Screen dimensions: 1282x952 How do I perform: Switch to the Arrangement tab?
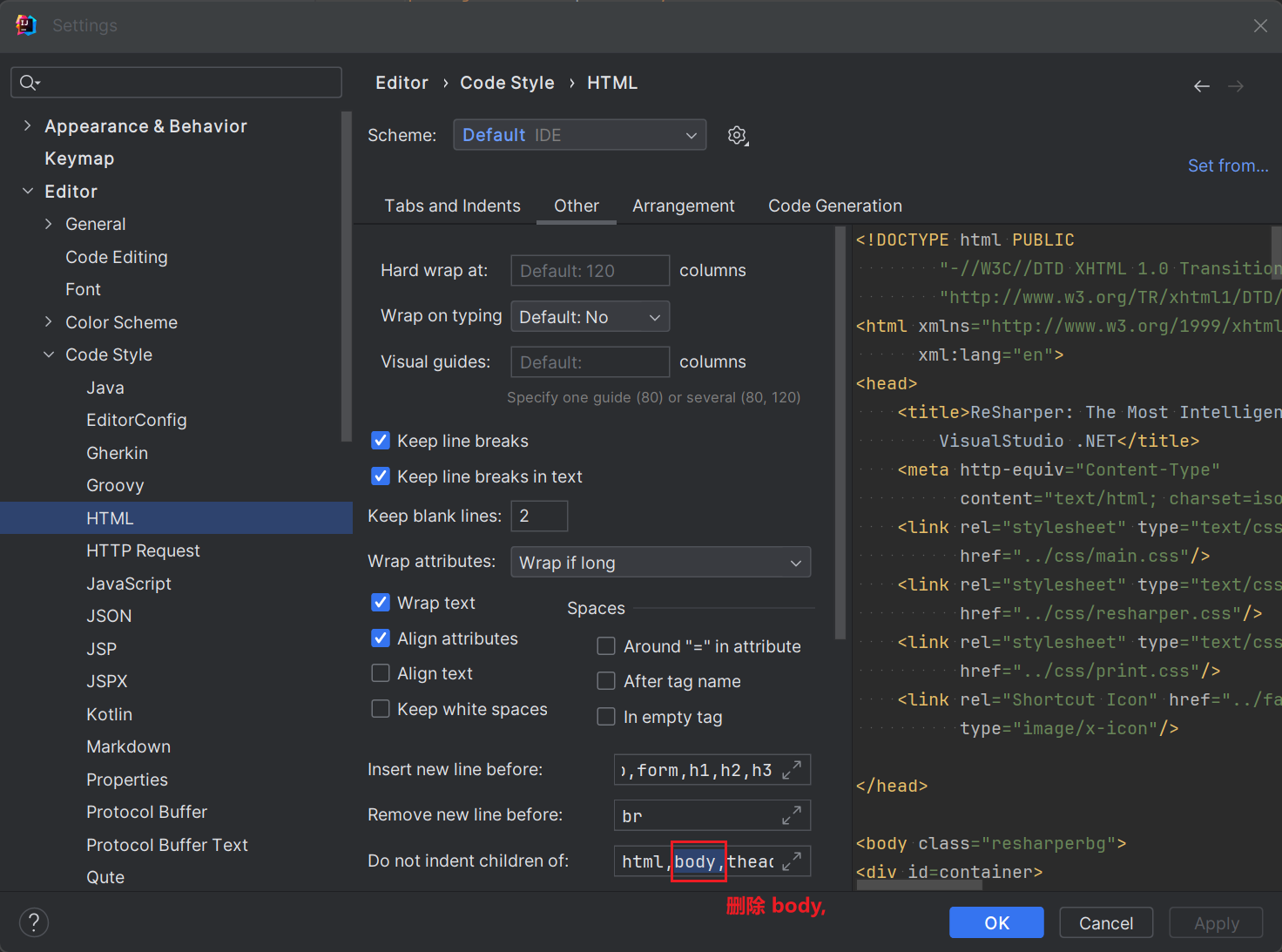pyautogui.click(x=684, y=206)
